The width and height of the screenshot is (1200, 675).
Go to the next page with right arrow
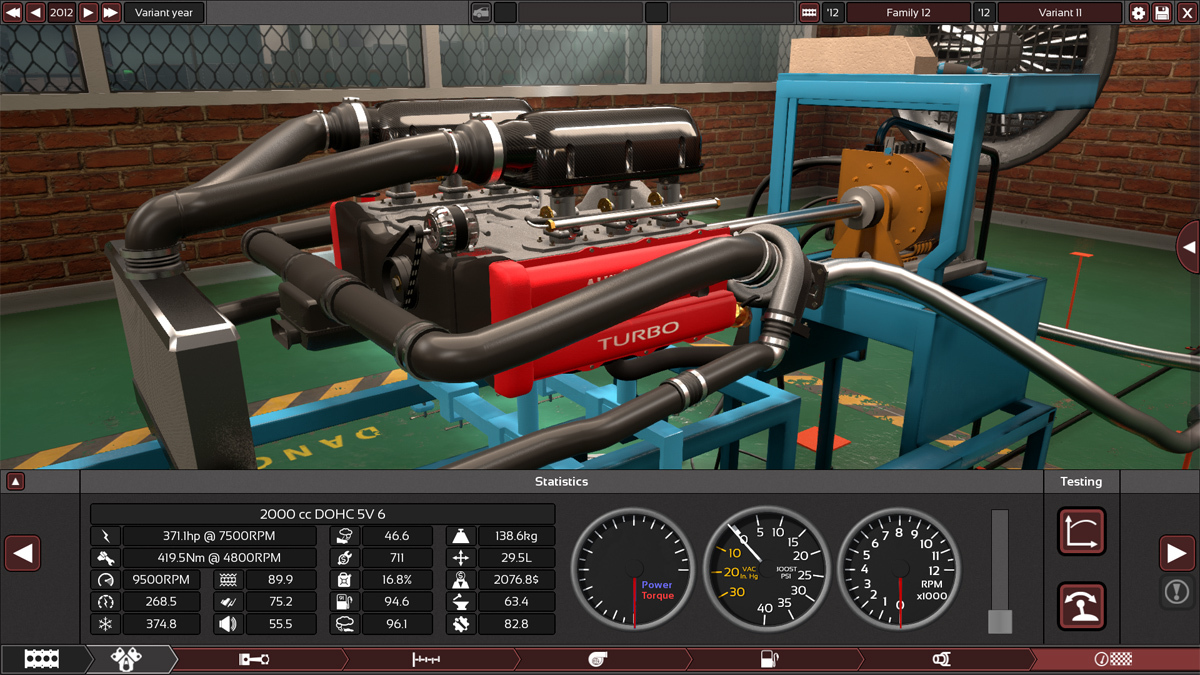(x=1177, y=553)
